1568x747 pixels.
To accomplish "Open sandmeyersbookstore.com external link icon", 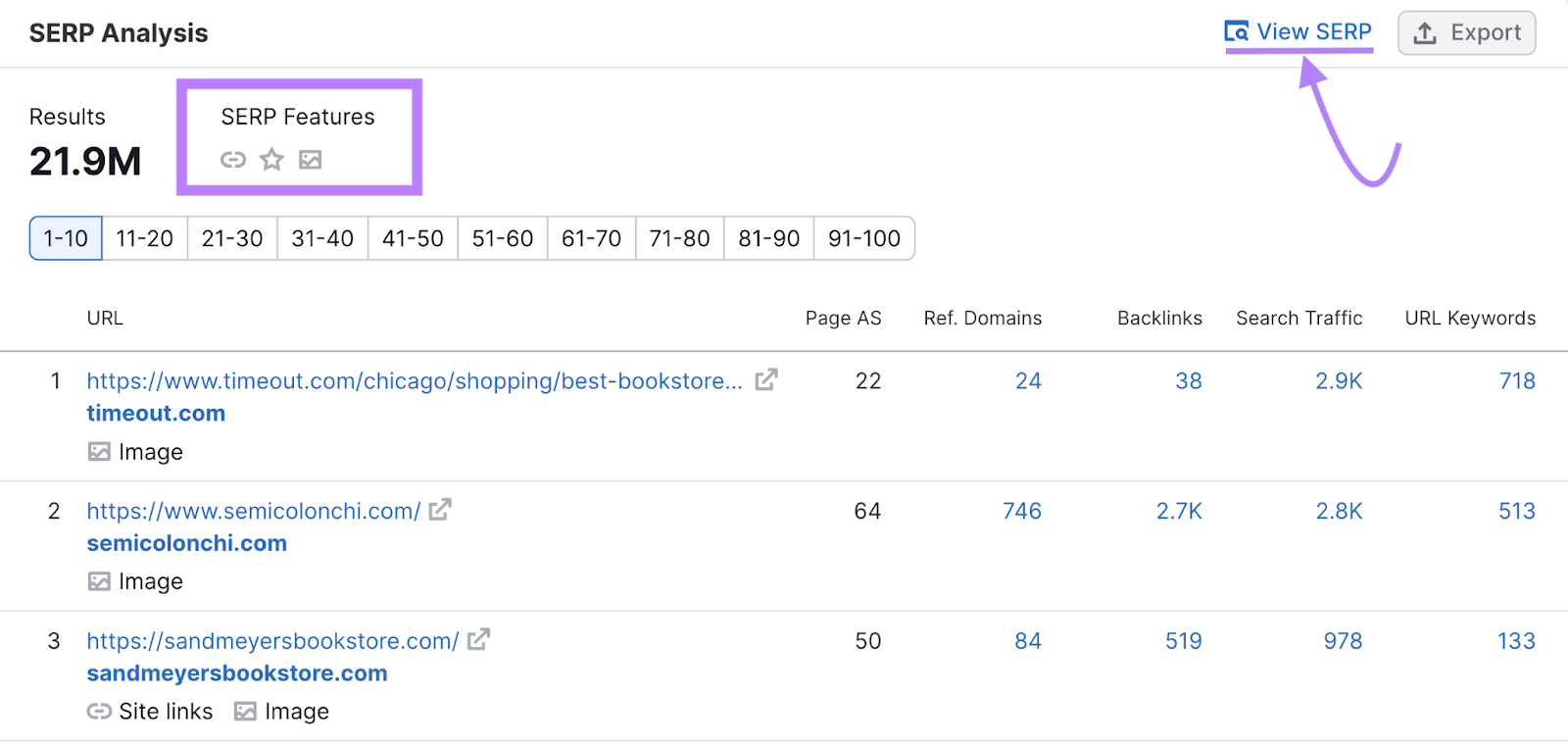I will tap(478, 640).
